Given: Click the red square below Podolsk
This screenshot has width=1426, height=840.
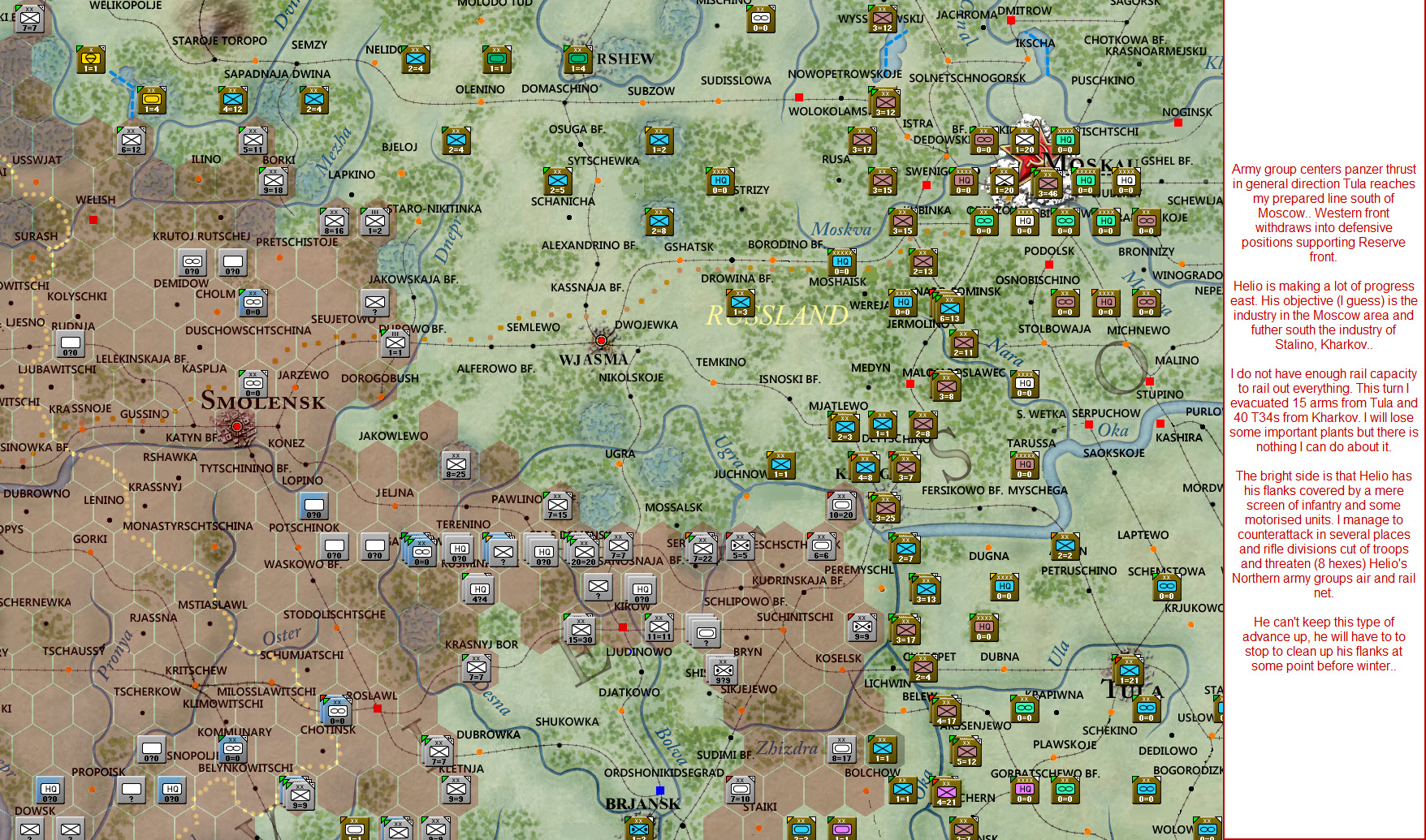Looking at the screenshot, I should pos(1049,265).
